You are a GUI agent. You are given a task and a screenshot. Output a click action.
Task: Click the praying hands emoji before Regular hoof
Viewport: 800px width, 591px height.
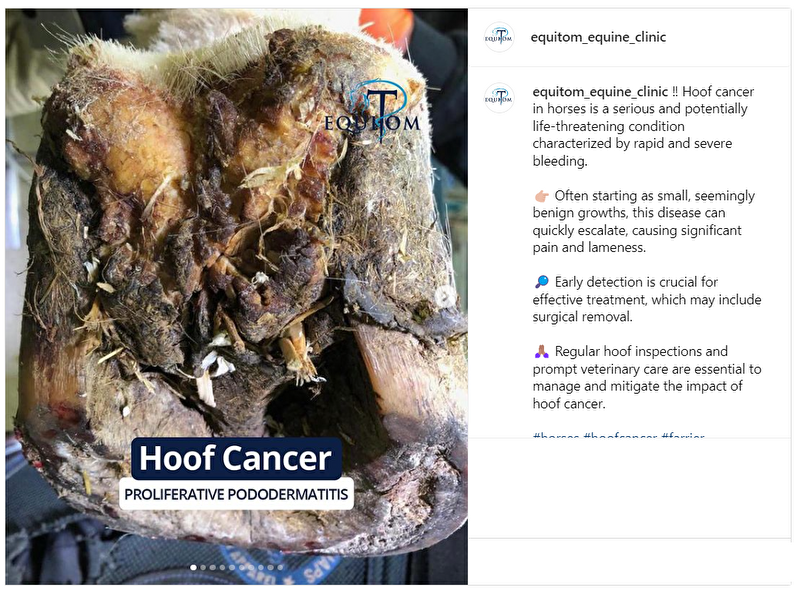click(x=542, y=351)
